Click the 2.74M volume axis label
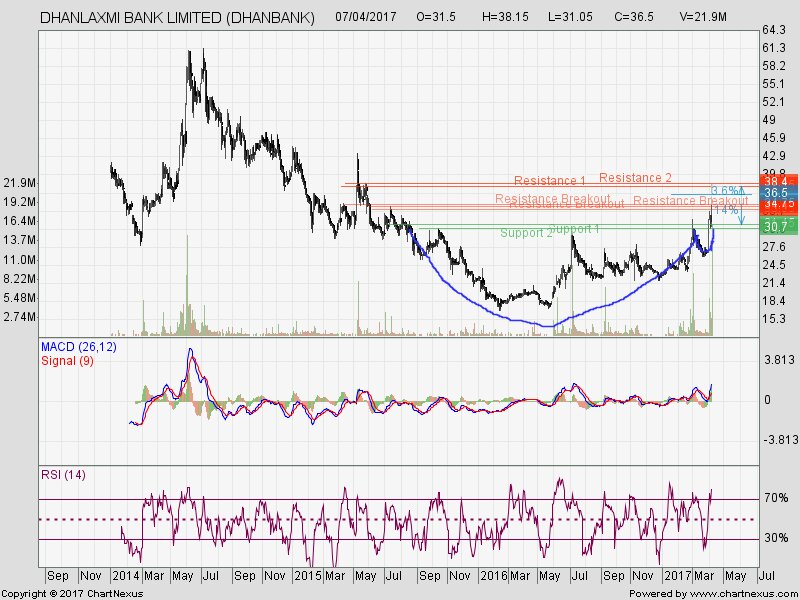The height and width of the screenshot is (600, 800). [x=19, y=317]
